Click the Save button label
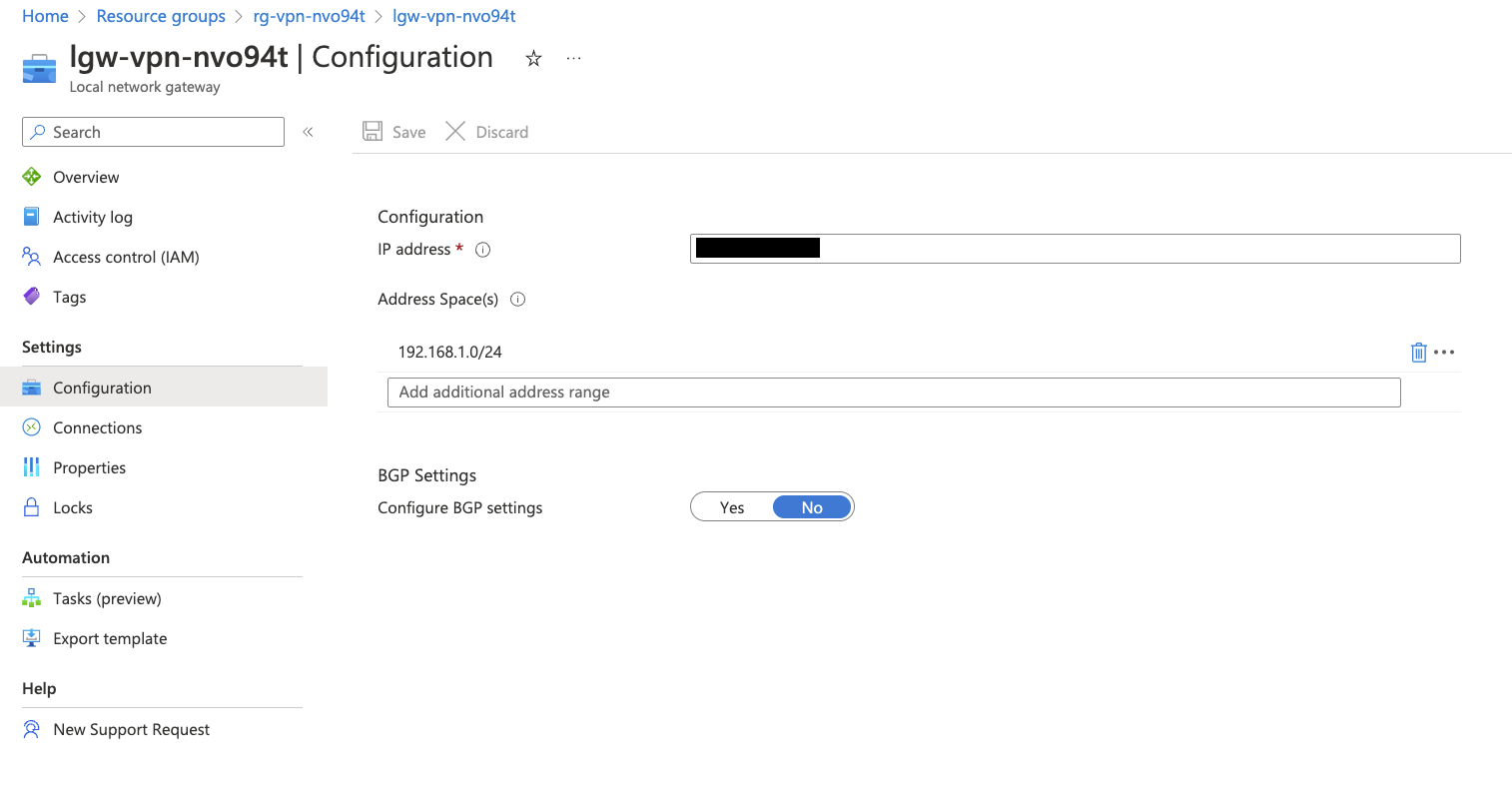 (409, 132)
